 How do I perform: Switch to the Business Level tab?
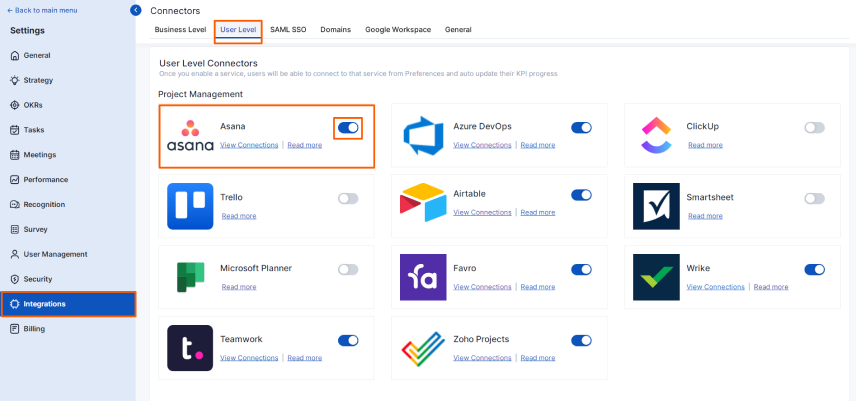tap(180, 29)
